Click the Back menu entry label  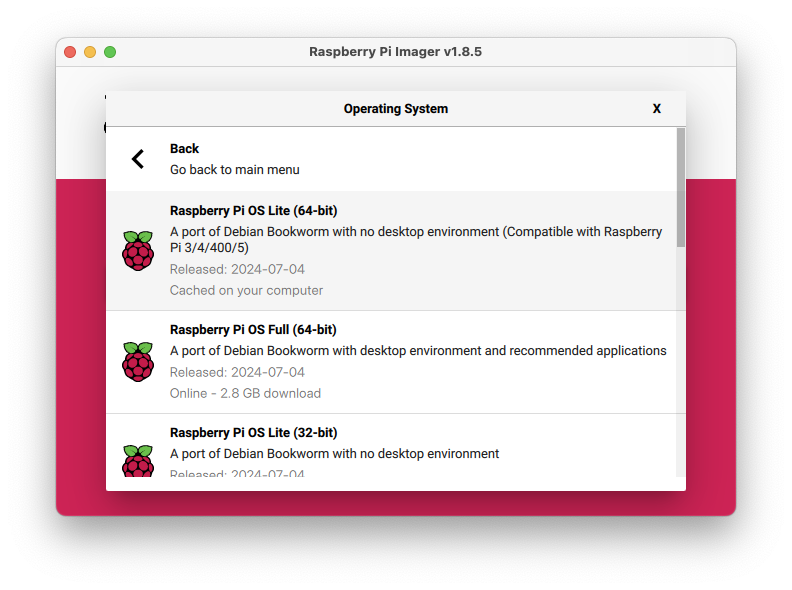tap(184, 149)
